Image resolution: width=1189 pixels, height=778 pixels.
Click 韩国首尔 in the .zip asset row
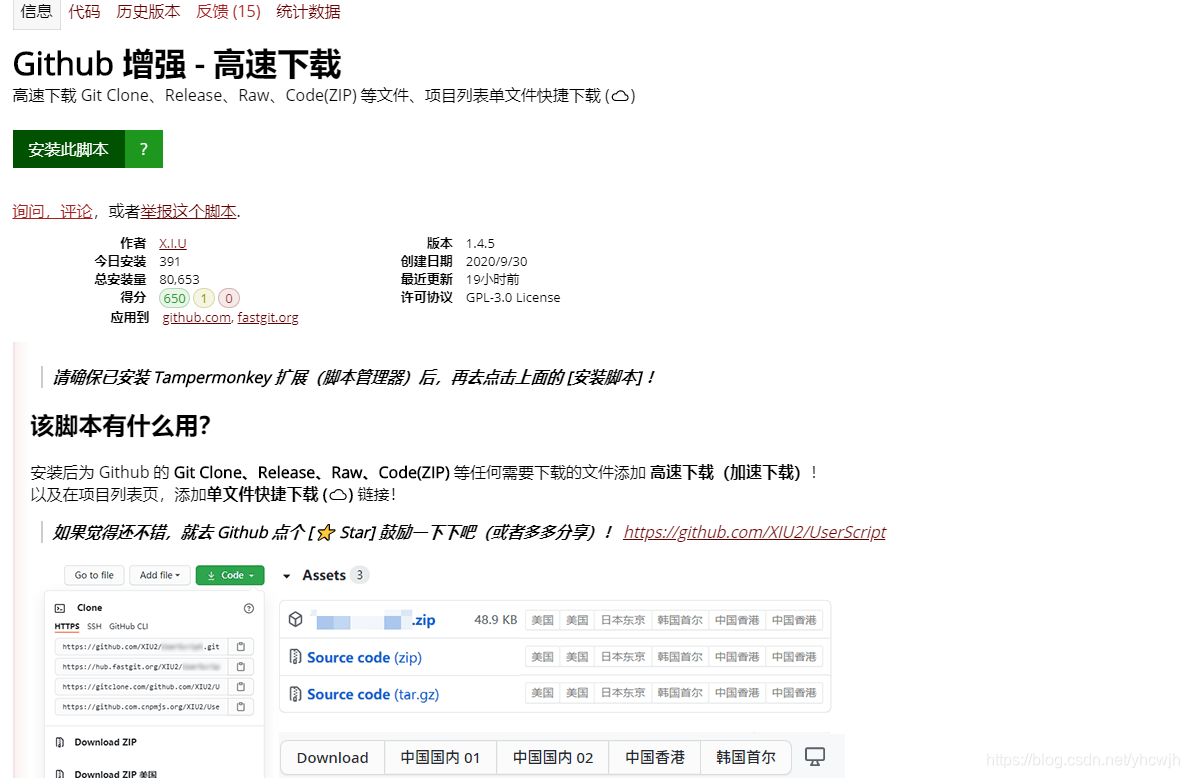coord(679,620)
